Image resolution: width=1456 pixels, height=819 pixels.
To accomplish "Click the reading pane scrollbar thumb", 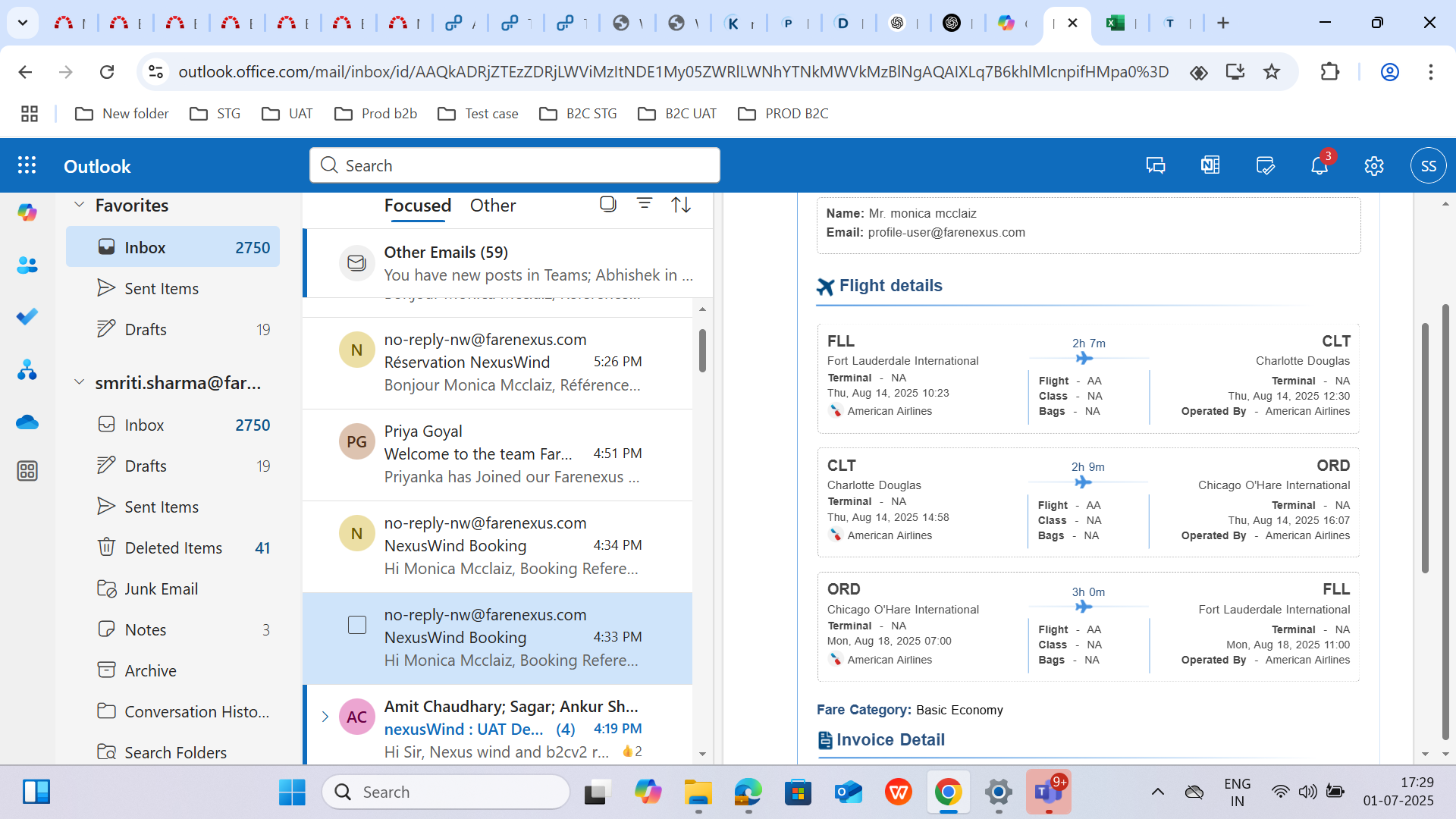I will pos(1425,447).
